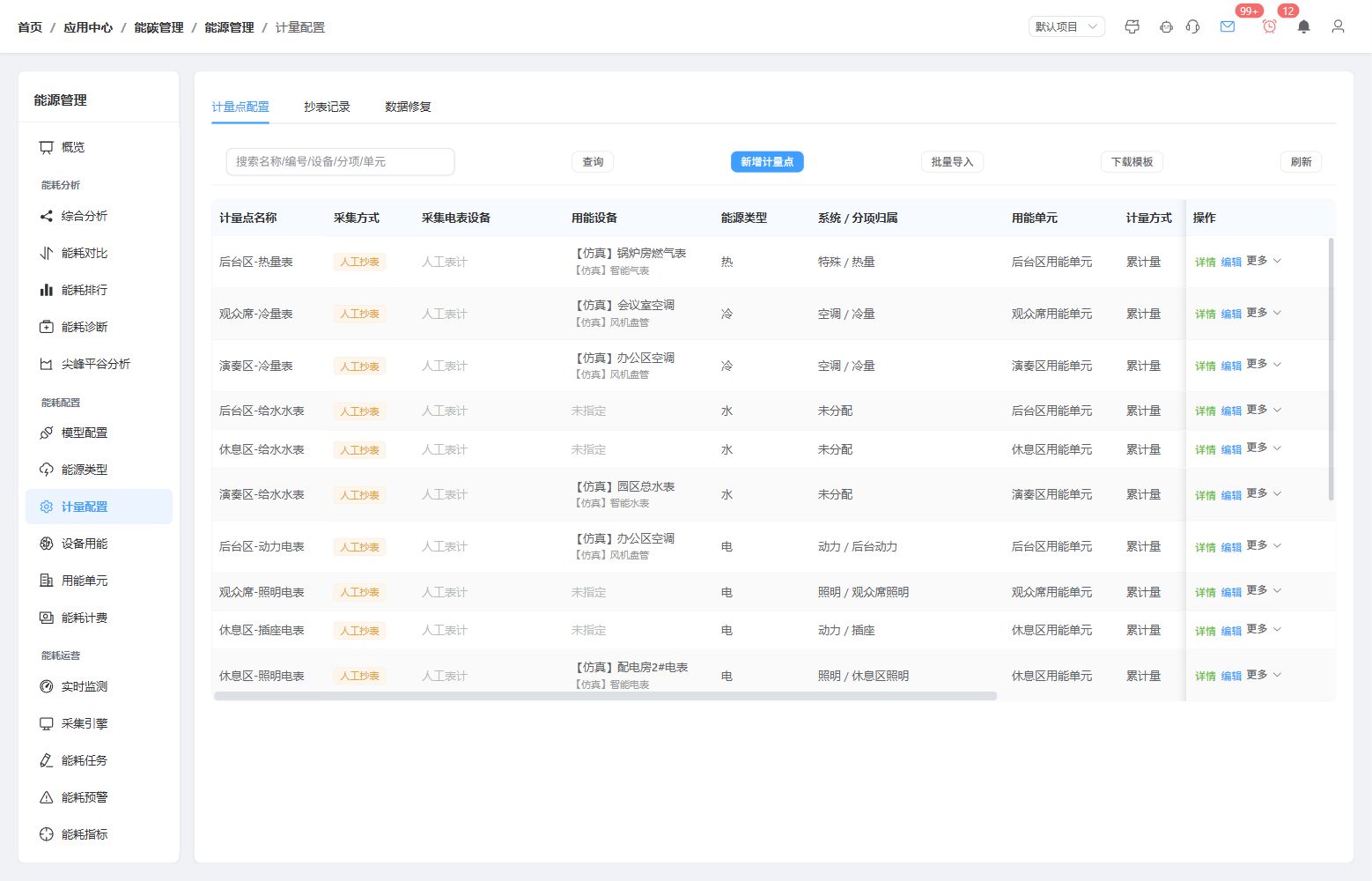Click the 设备用能 sidebar icon
This screenshot has height=881, width=1372.
pos(47,544)
